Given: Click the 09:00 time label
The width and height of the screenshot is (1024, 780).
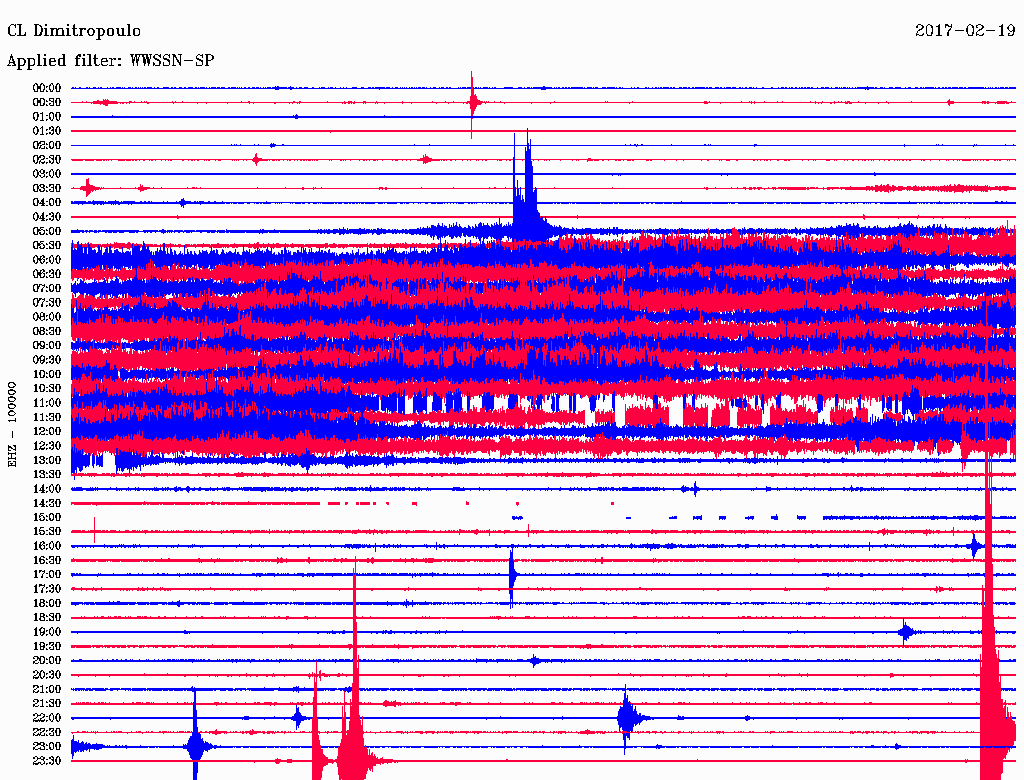Looking at the screenshot, I should tap(47, 346).
